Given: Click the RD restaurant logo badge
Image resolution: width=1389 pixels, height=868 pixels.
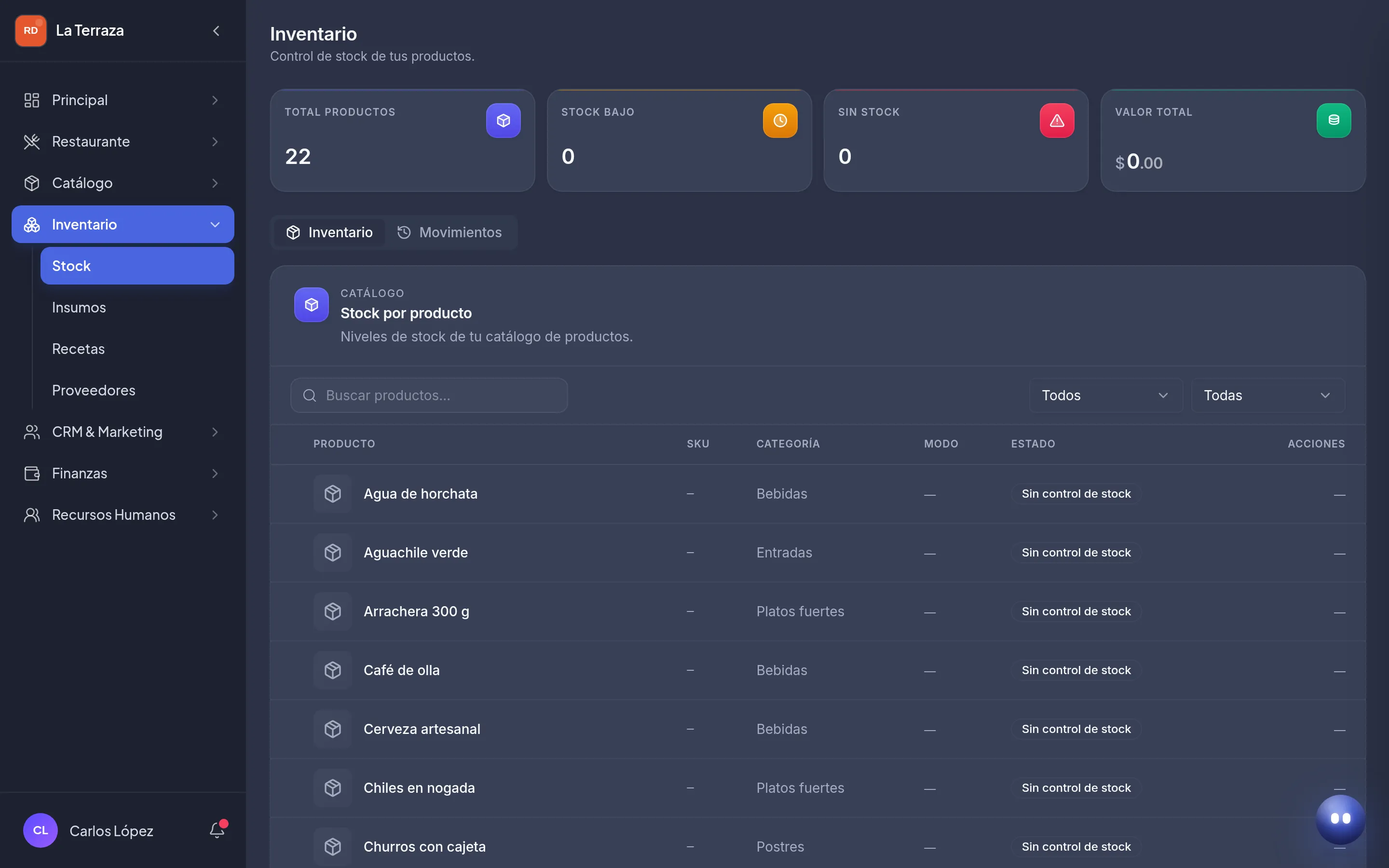Looking at the screenshot, I should pyautogui.click(x=31, y=30).
